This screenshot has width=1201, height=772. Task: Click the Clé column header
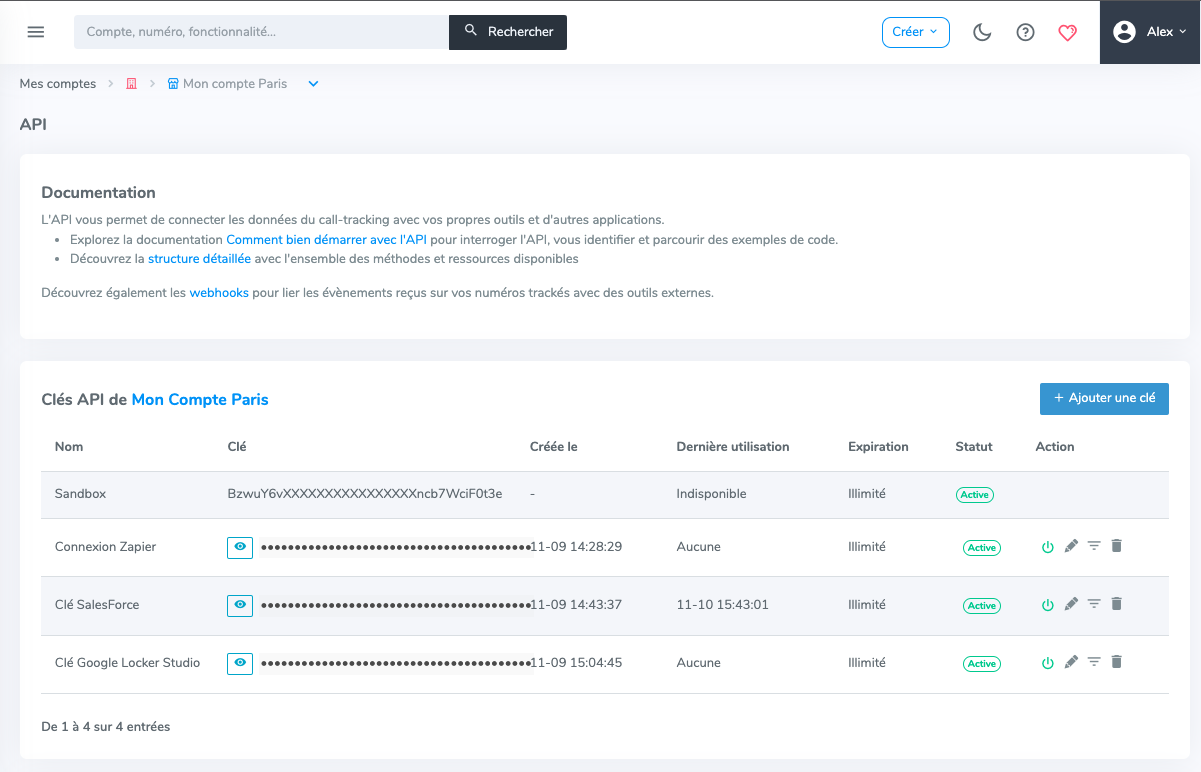237,447
